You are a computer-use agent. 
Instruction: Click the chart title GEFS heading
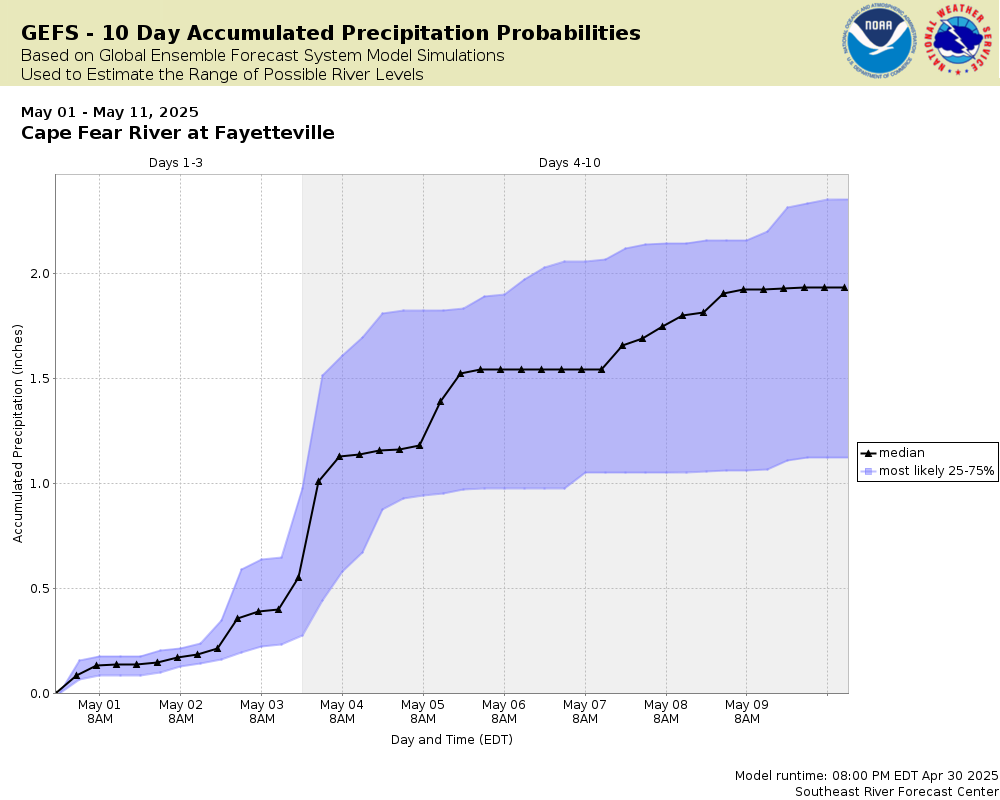pyautogui.click(x=331, y=33)
